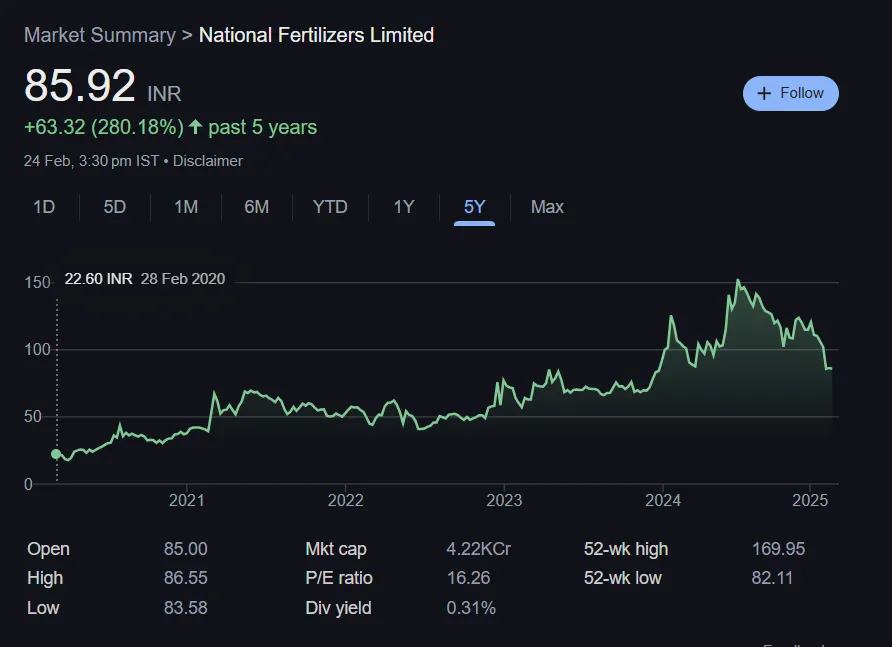Click the National Fertilizers Limited title

(316, 35)
